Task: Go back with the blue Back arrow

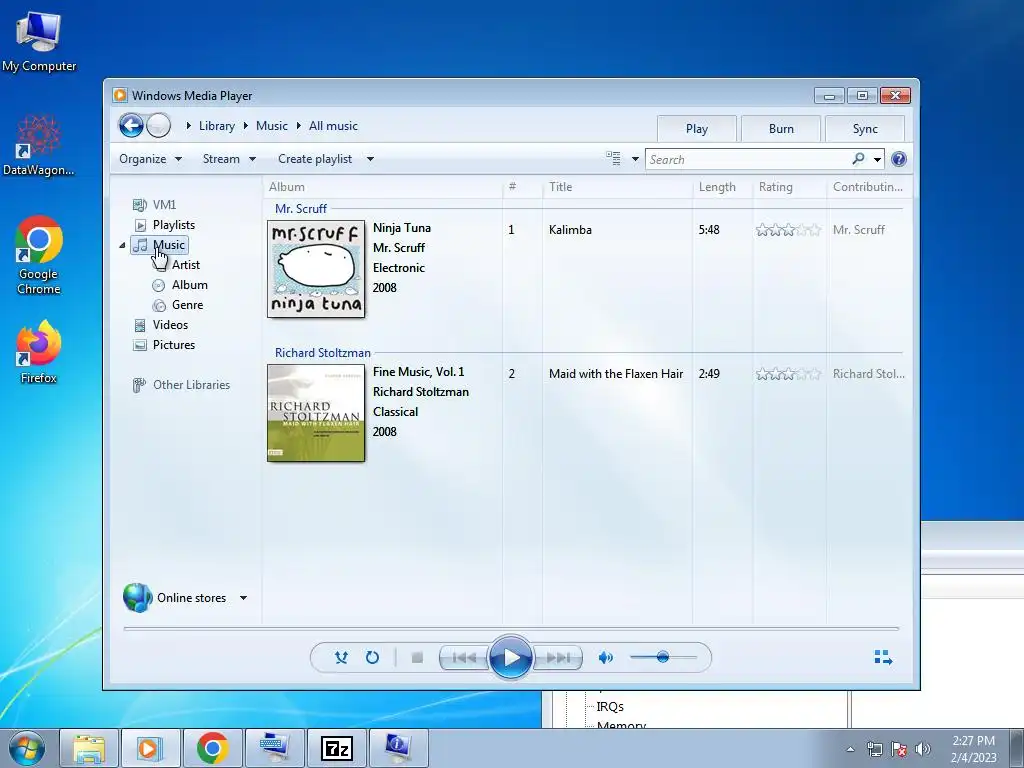Action: point(131,125)
